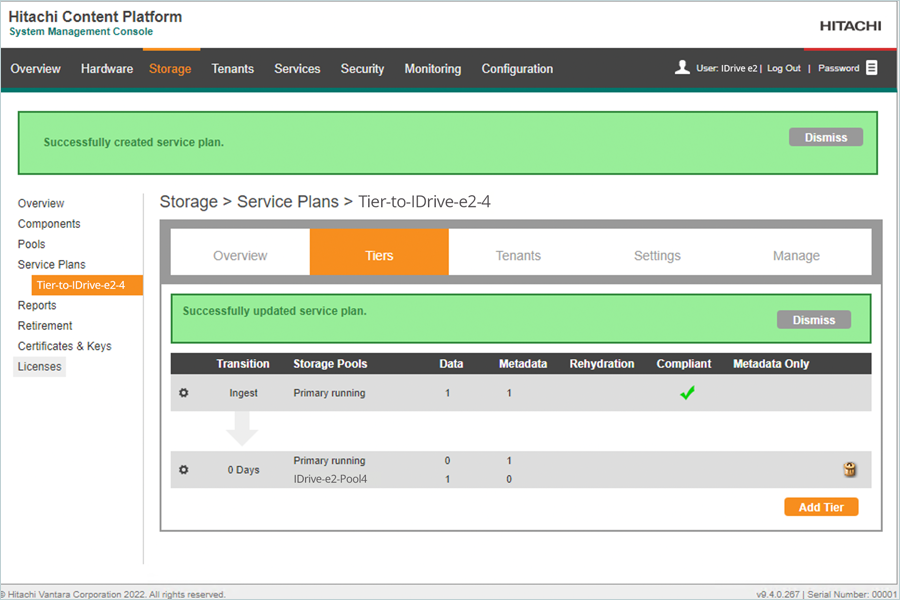Click the gear icon in the Ingest tier row
900x600 pixels.
pyautogui.click(x=183, y=393)
